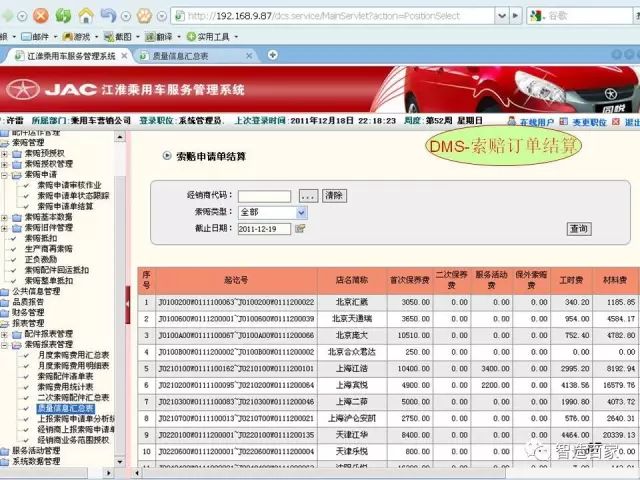Click the 查询 query button
Viewport: 640px width, 480px height.
[579, 229]
